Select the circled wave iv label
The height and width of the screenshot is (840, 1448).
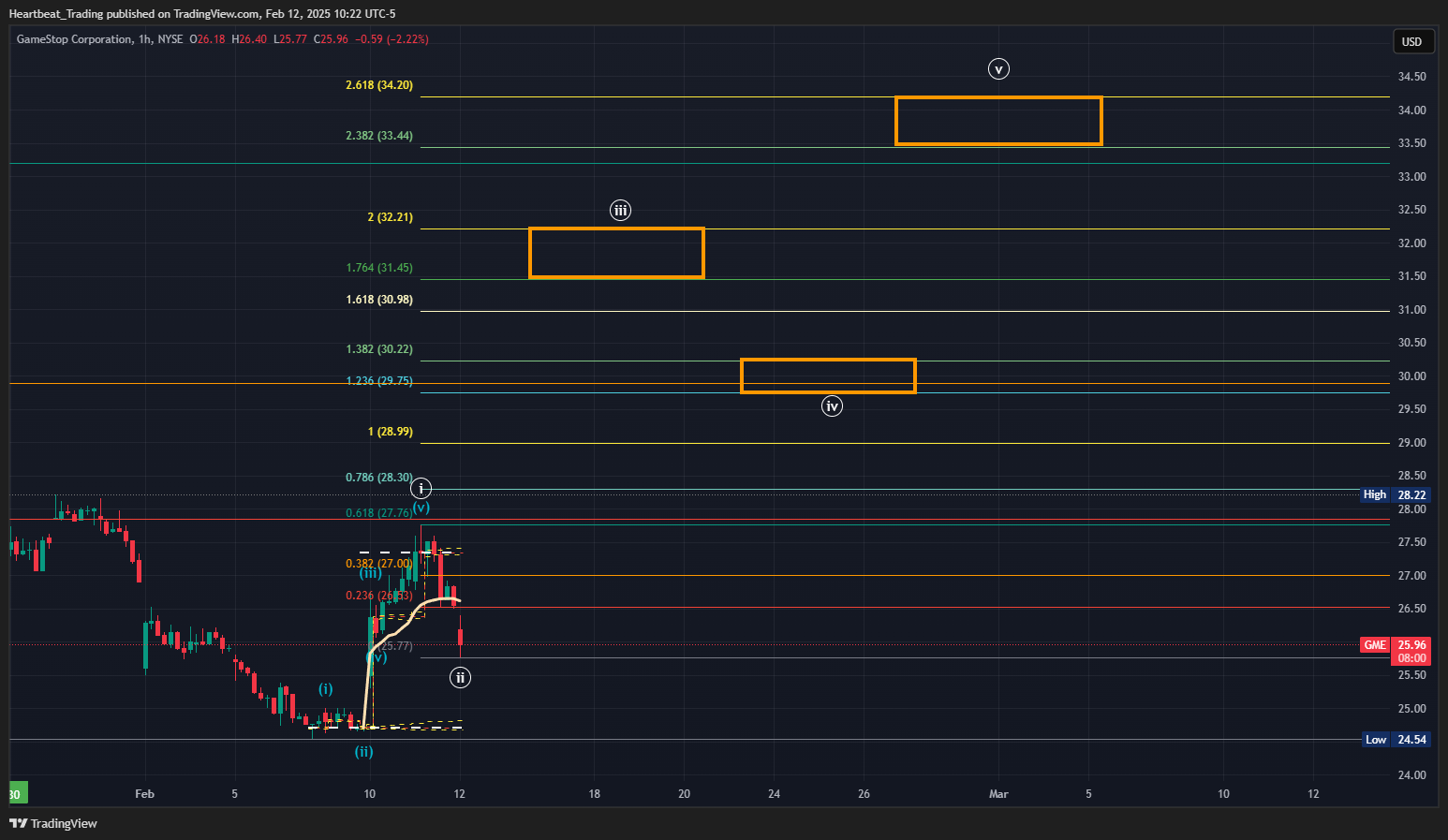[832, 405]
